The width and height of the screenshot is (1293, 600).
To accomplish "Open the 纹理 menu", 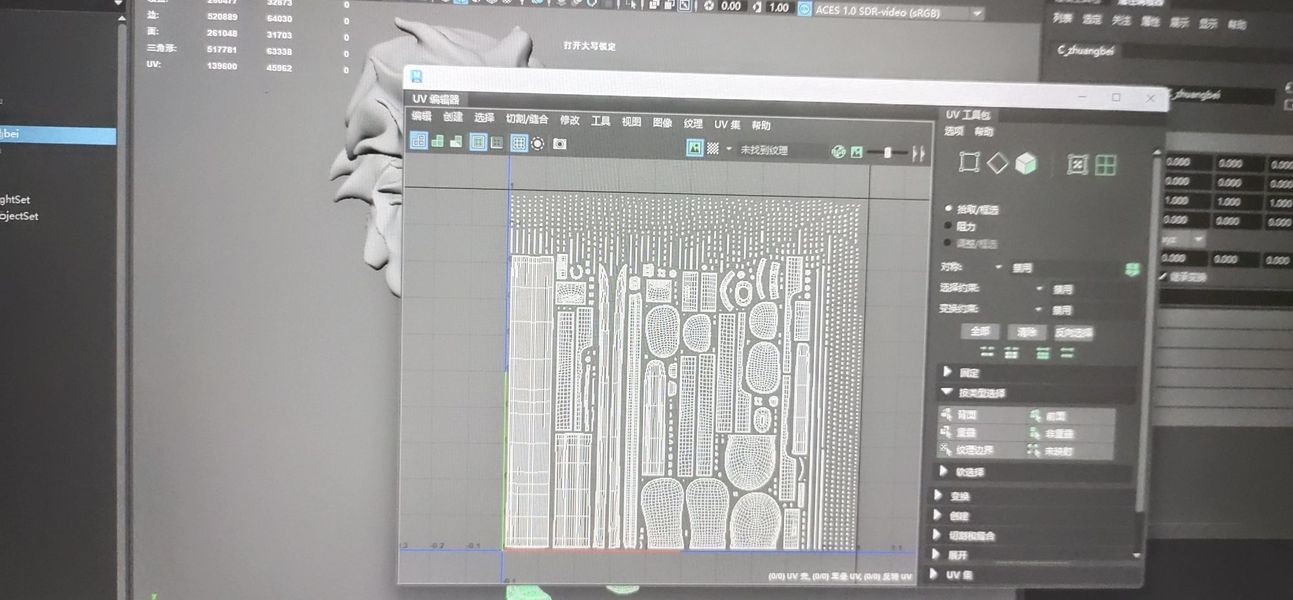I will point(693,124).
